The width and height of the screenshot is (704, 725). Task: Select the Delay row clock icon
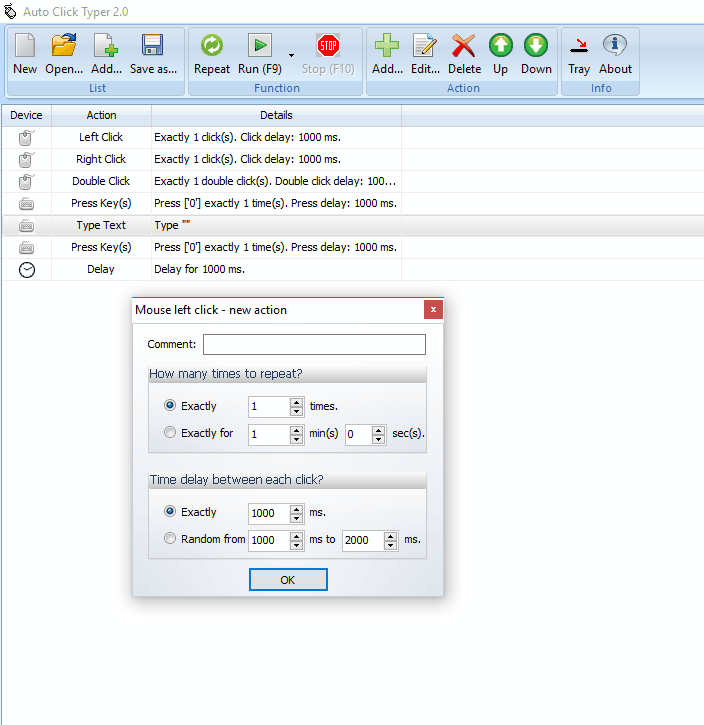coord(27,270)
